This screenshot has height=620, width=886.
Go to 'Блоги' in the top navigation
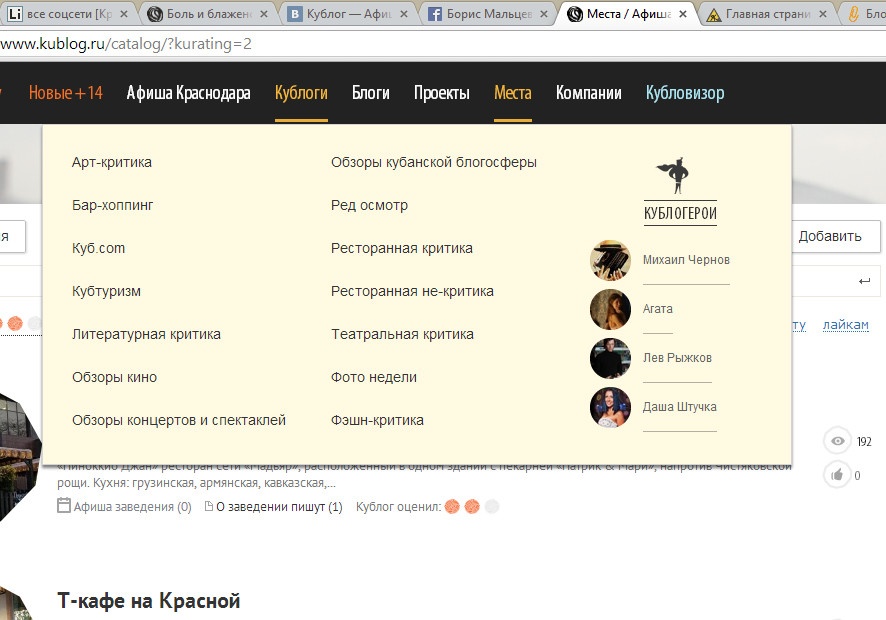(371, 93)
